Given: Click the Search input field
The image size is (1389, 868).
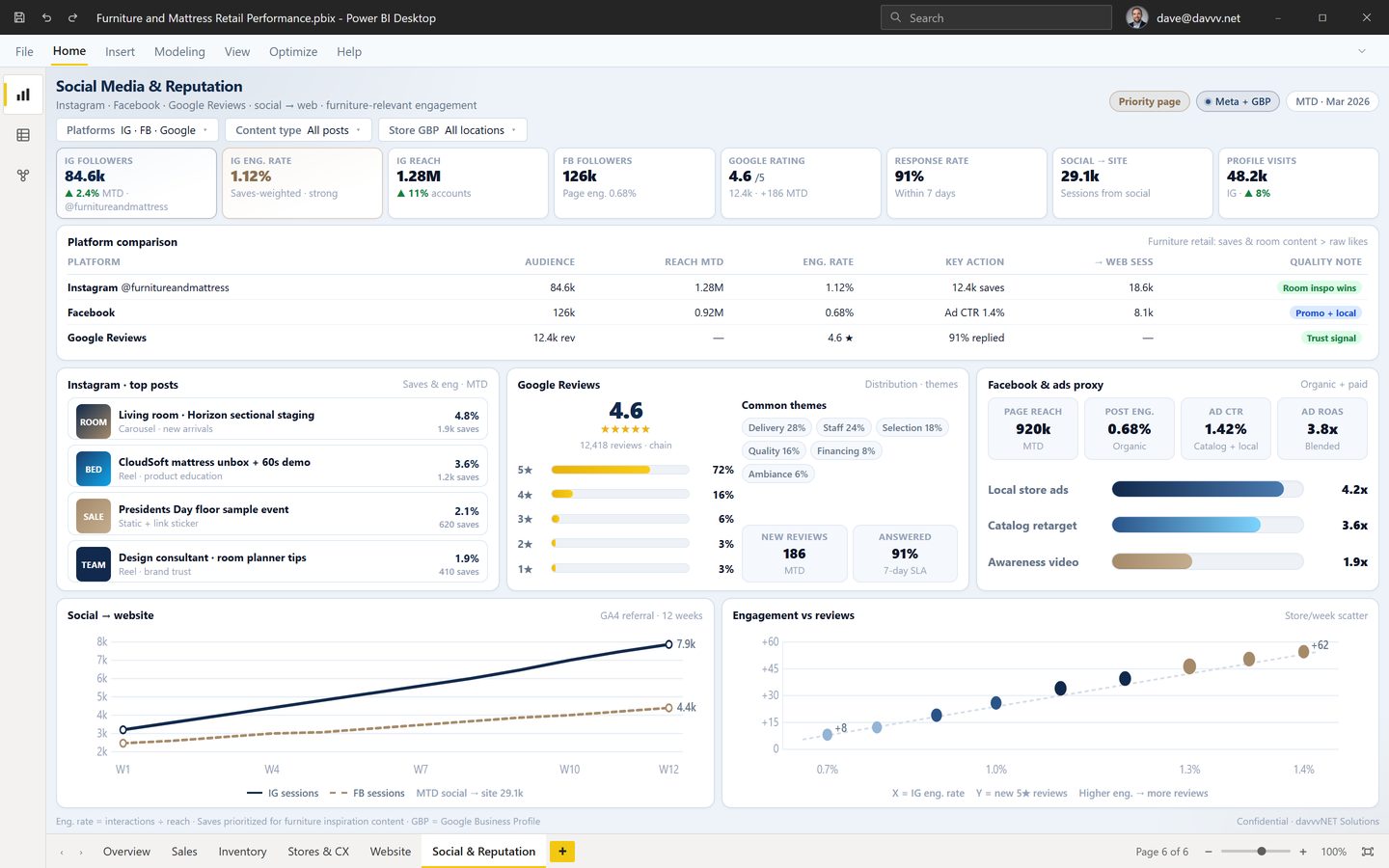Looking at the screenshot, I should pos(995,17).
